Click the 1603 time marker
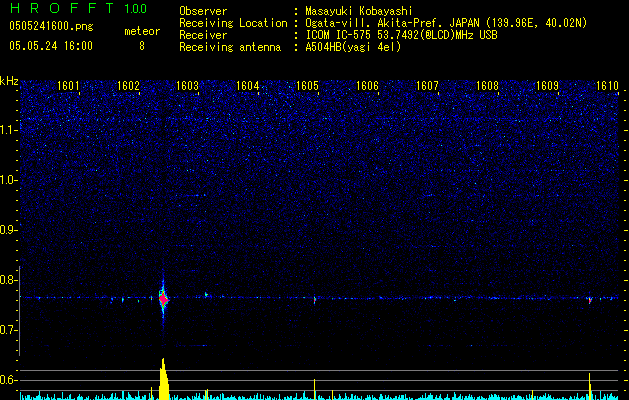Screen dimensions: 629x400 [x=188, y=86]
